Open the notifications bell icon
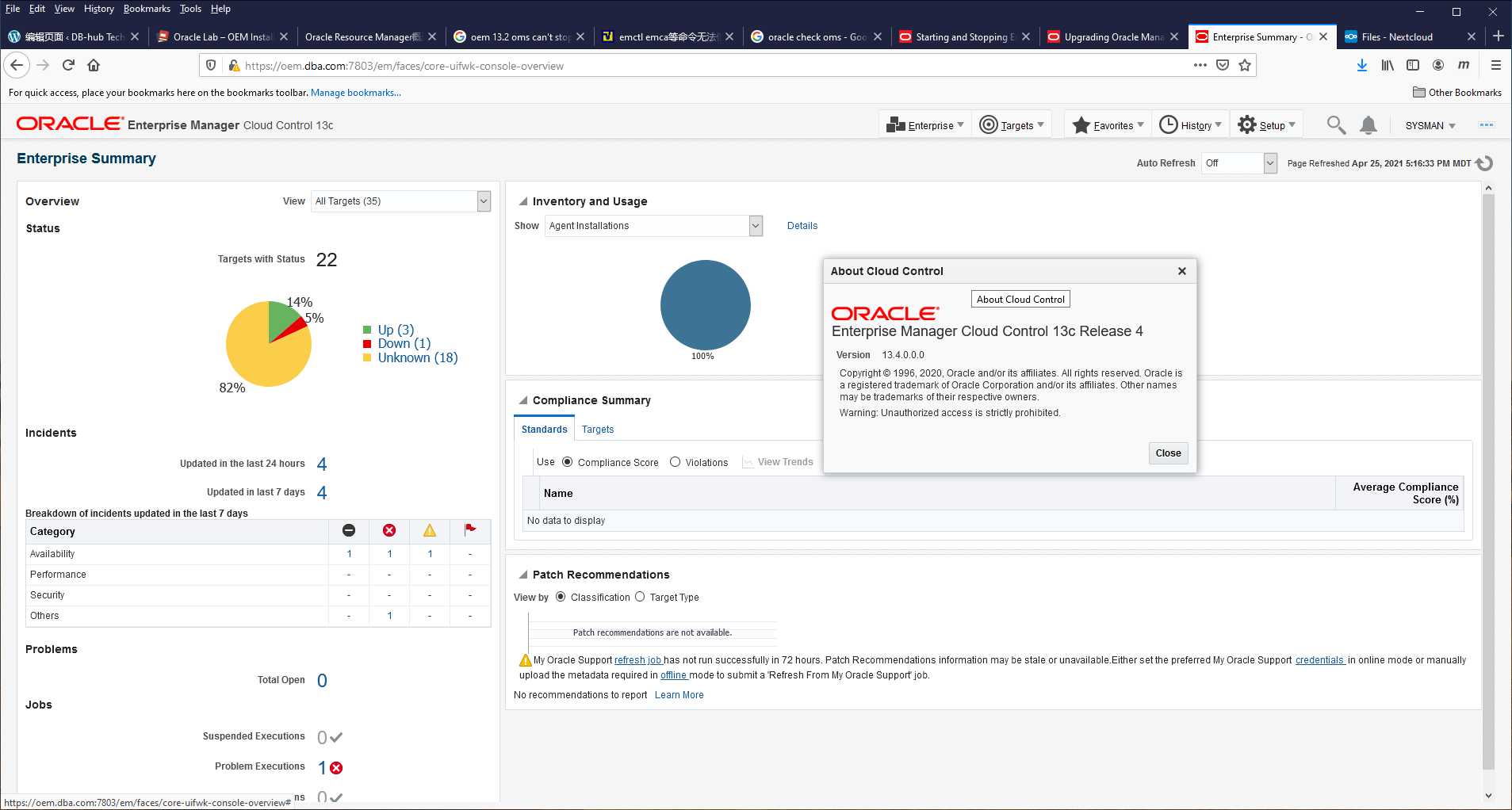 point(1368,125)
